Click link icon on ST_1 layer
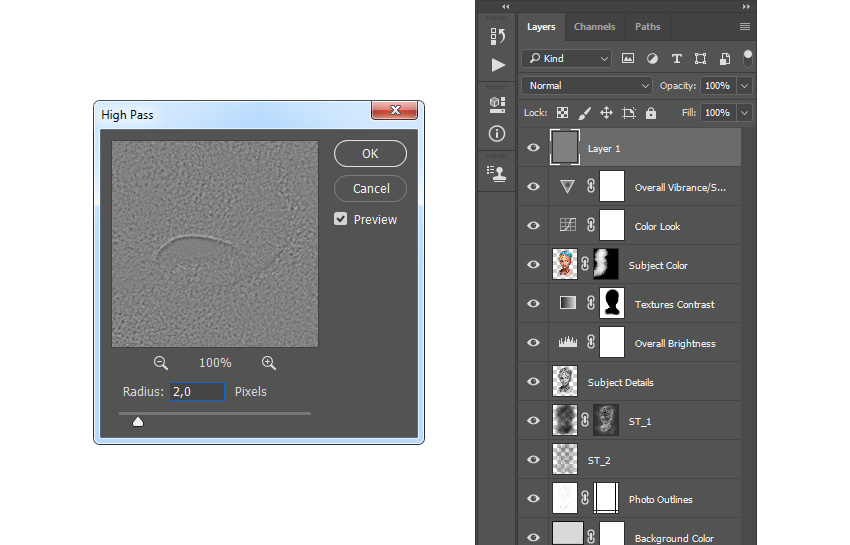This screenshot has height=545, width=850. pyautogui.click(x=585, y=420)
